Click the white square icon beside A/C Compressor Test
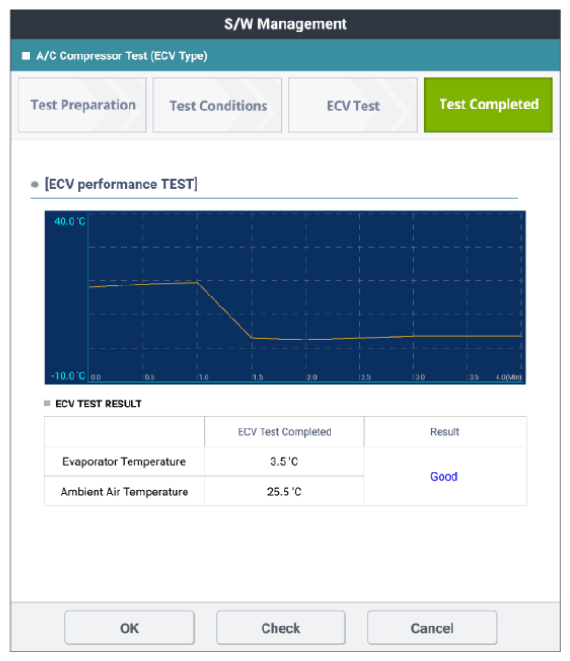The height and width of the screenshot is (661, 570). click(26, 56)
